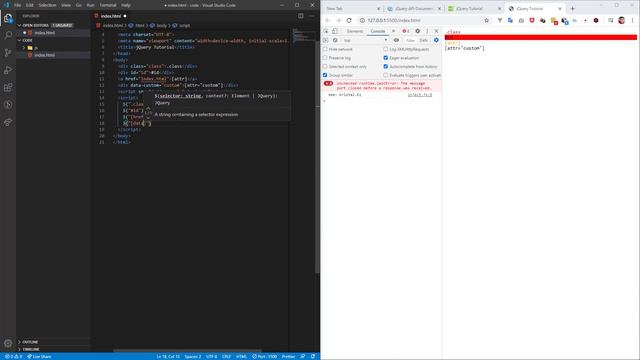Toggle Selected context only checkbox
The image size is (640, 360).
[x=325, y=67]
